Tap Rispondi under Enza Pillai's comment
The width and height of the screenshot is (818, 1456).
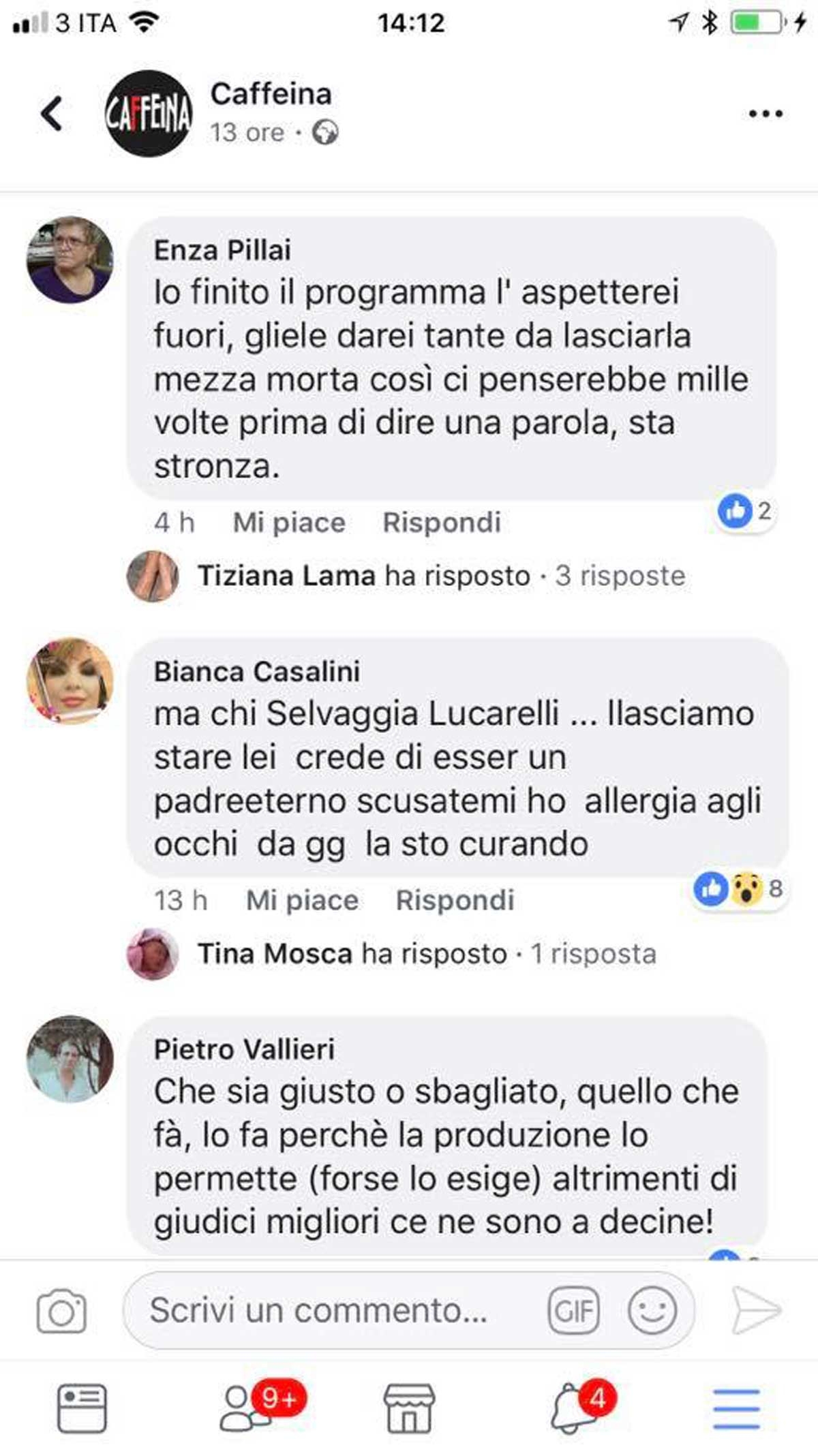pyautogui.click(x=442, y=523)
